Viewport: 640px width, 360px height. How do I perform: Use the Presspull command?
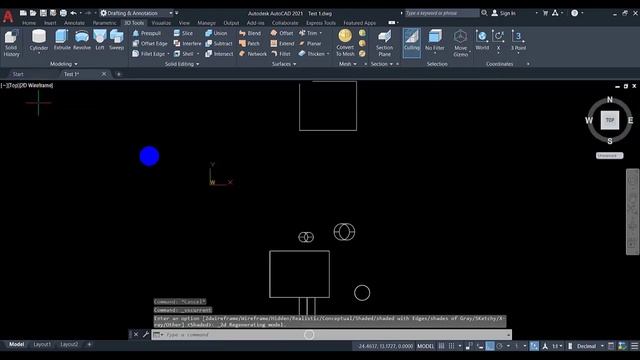point(147,33)
